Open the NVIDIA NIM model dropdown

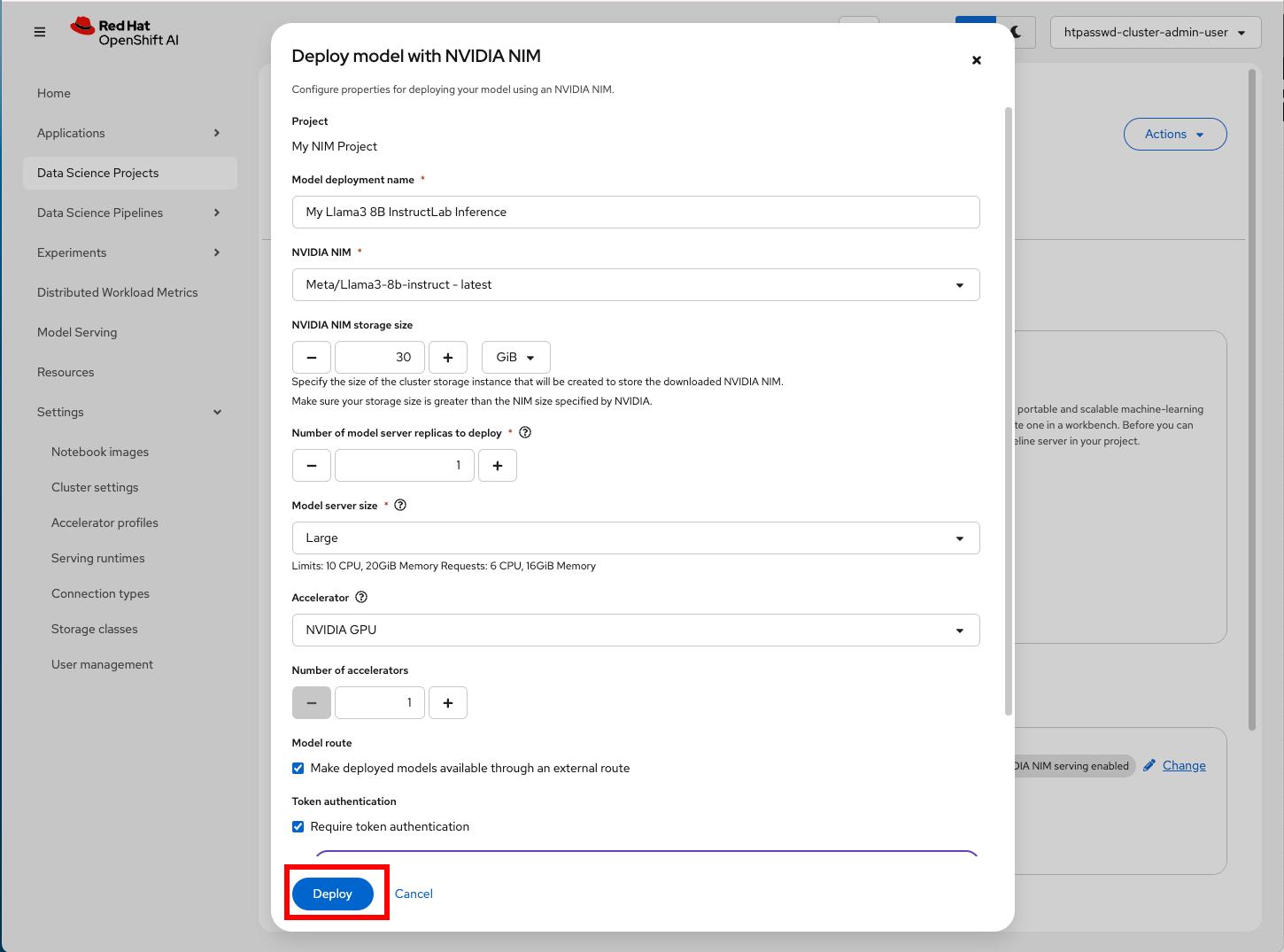click(635, 284)
